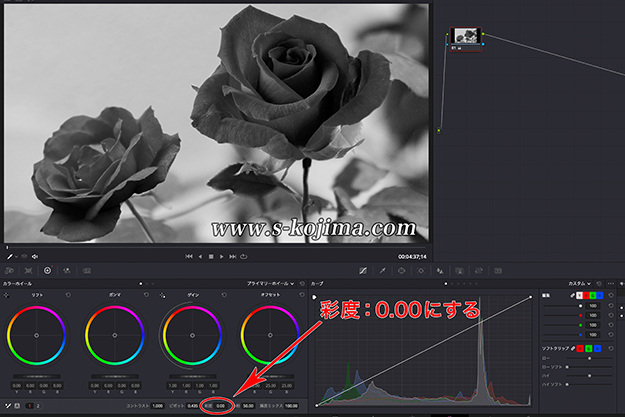The height and width of the screenshot is (417, 625).
Task: Toggle curve channel ganging link icon
Action: point(572,295)
